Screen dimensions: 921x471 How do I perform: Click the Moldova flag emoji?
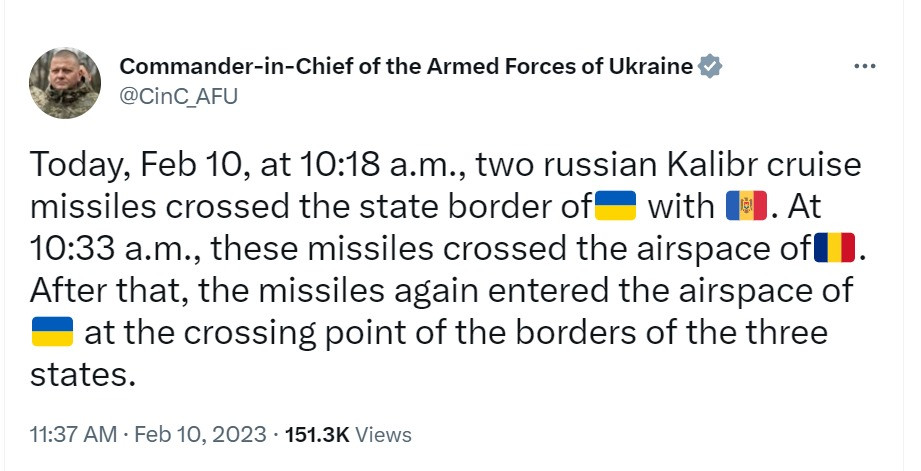point(746,207)
